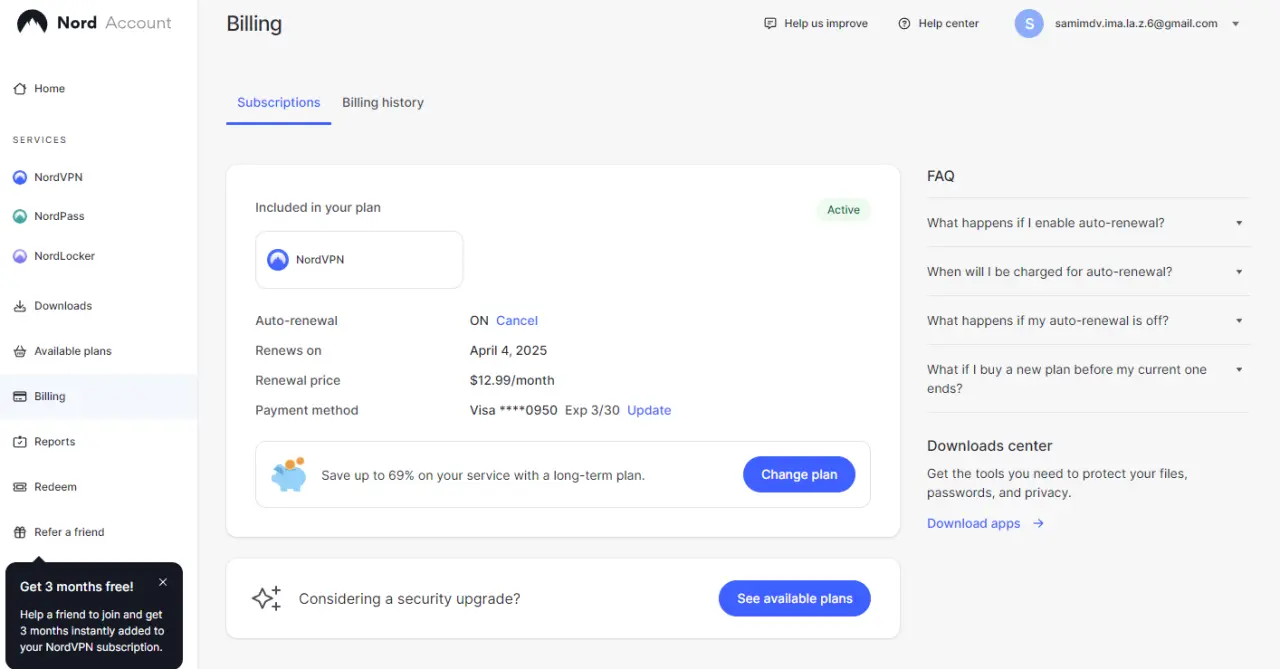The image size is (1280, 669).
Task: Click the arrow next to Download apps
Action: 1038,523
